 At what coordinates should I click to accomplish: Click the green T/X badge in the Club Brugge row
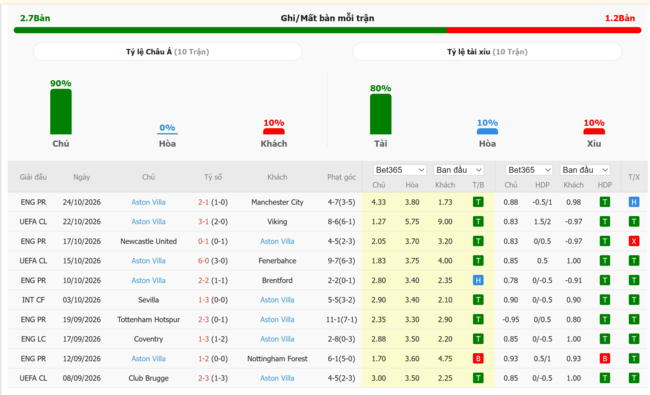(633, 378)
